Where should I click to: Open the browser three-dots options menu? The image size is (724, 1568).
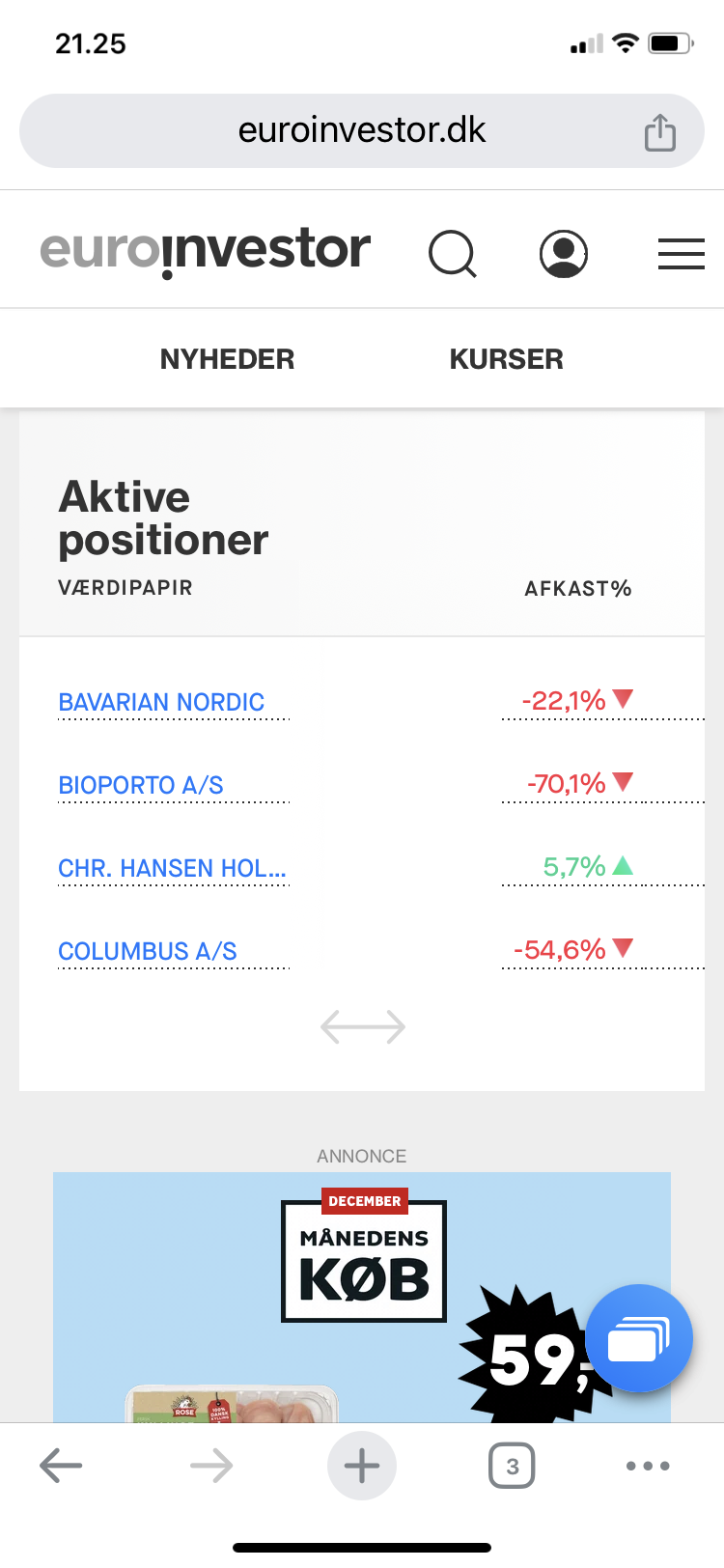pyautogui.click(x=648, y=1466)
